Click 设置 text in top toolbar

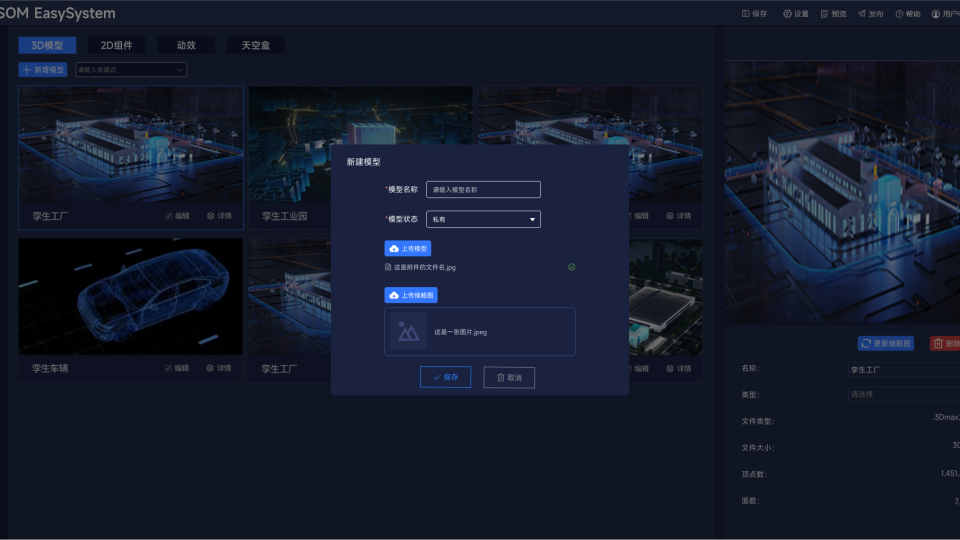(x=801, y=13)
